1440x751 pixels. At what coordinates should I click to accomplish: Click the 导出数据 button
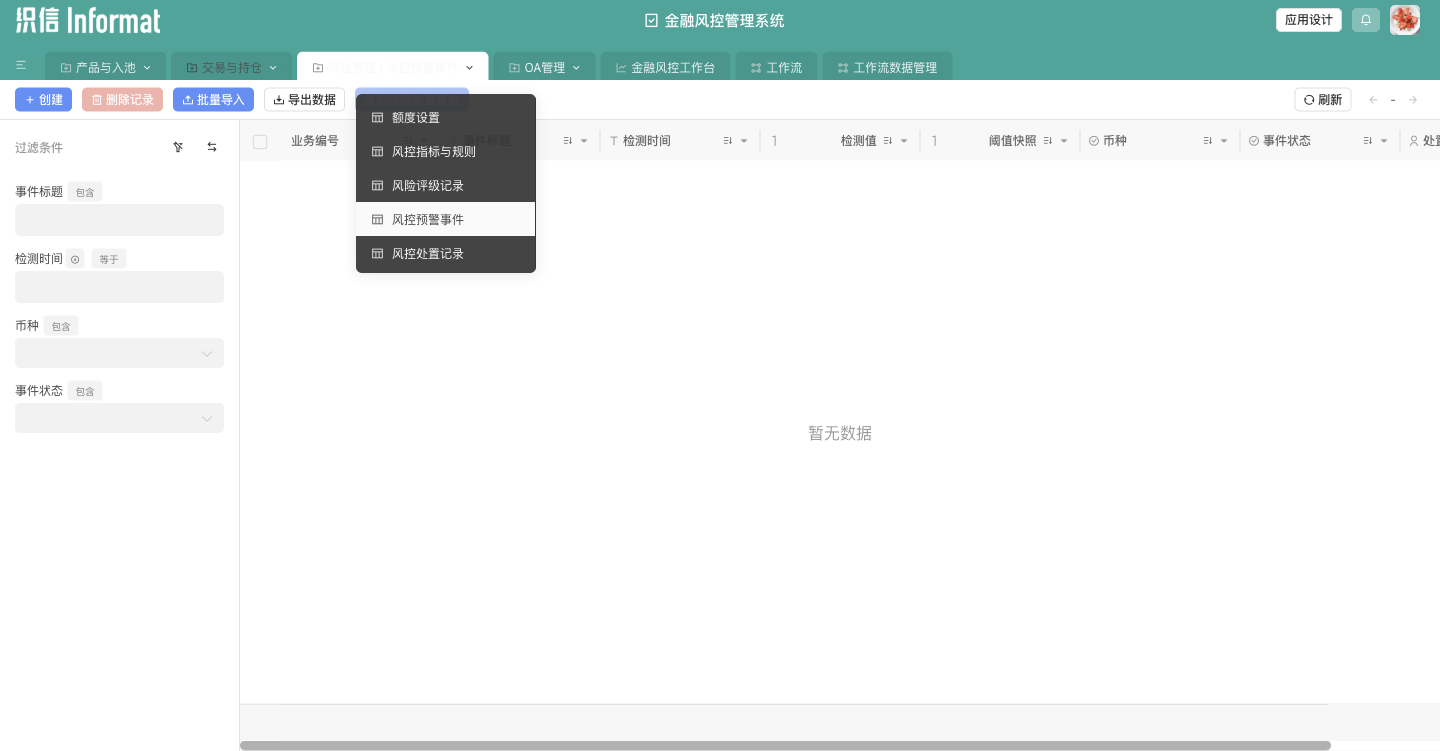click(304, 100)
